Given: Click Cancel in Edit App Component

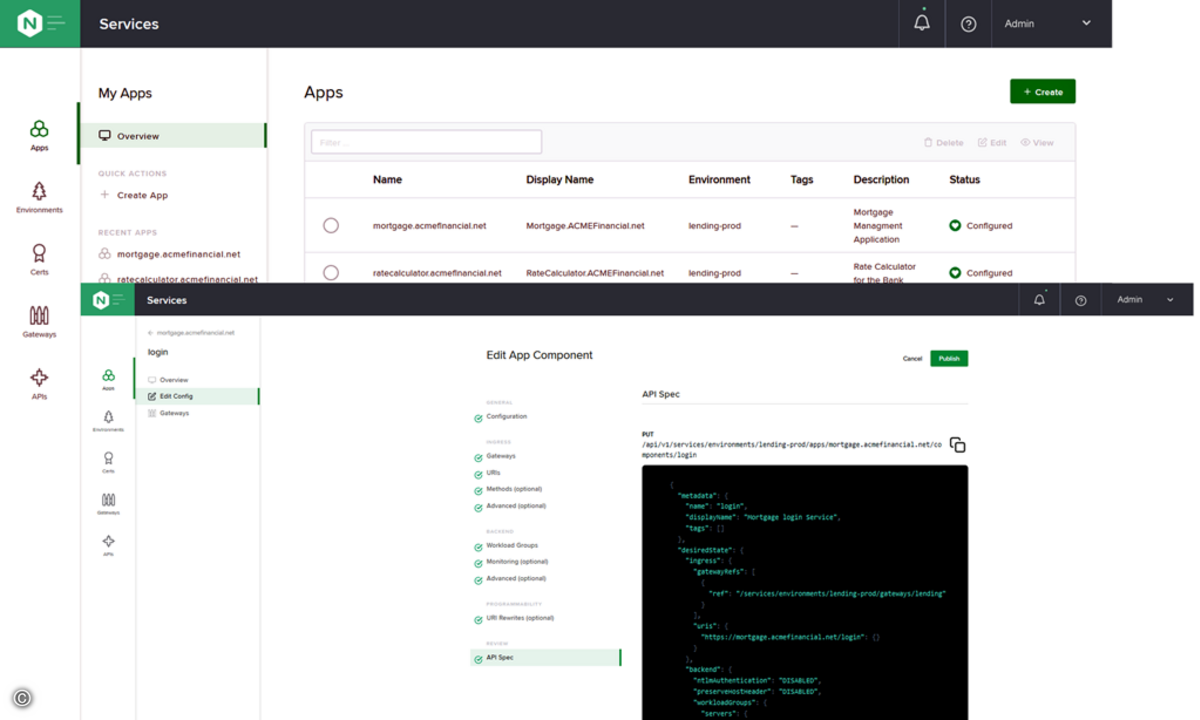Looking at the screenshot, I should pyautogui.click(x=912, y=358).
